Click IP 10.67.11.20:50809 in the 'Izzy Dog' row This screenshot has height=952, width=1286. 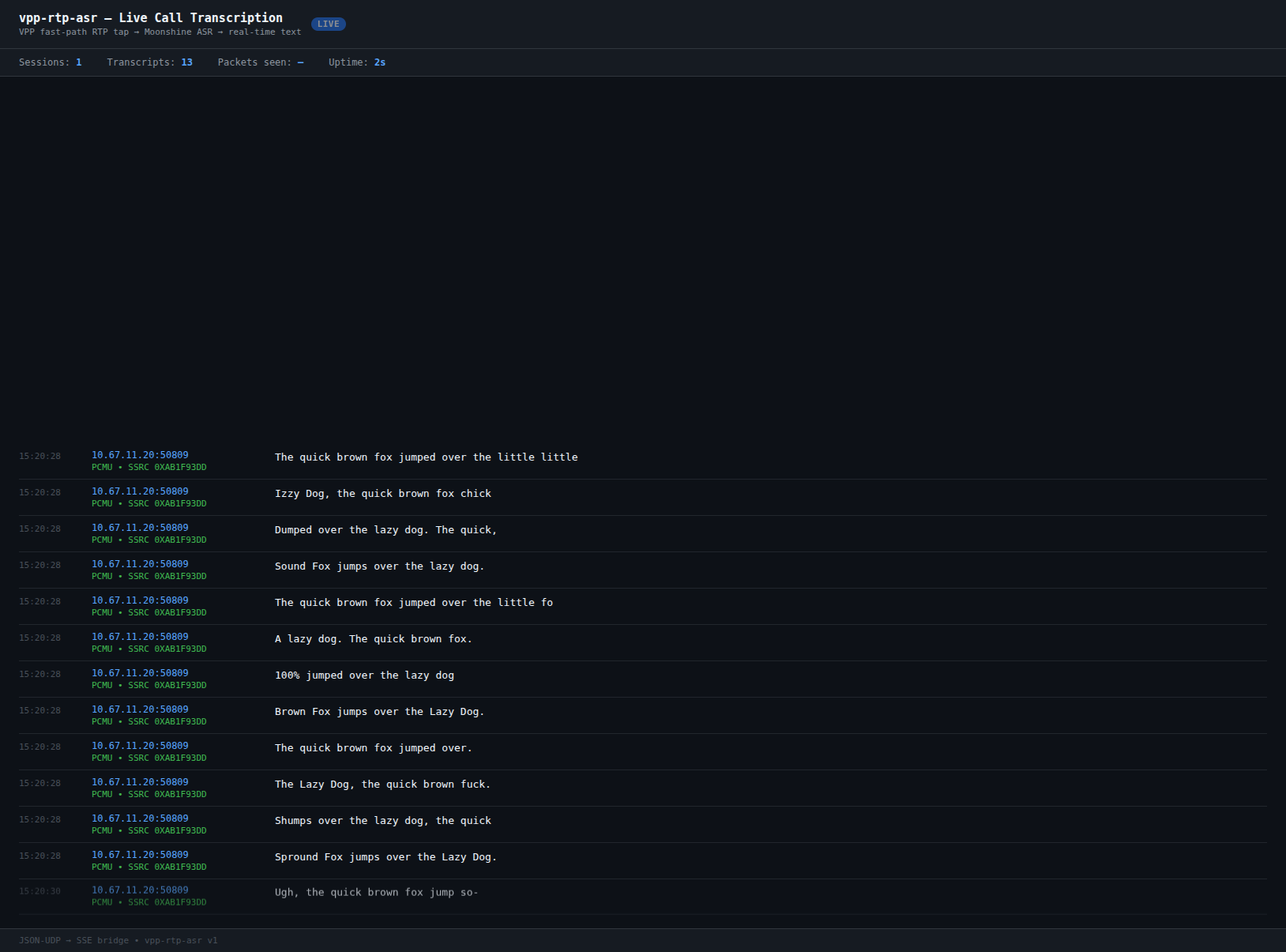(x=140, y=491)
